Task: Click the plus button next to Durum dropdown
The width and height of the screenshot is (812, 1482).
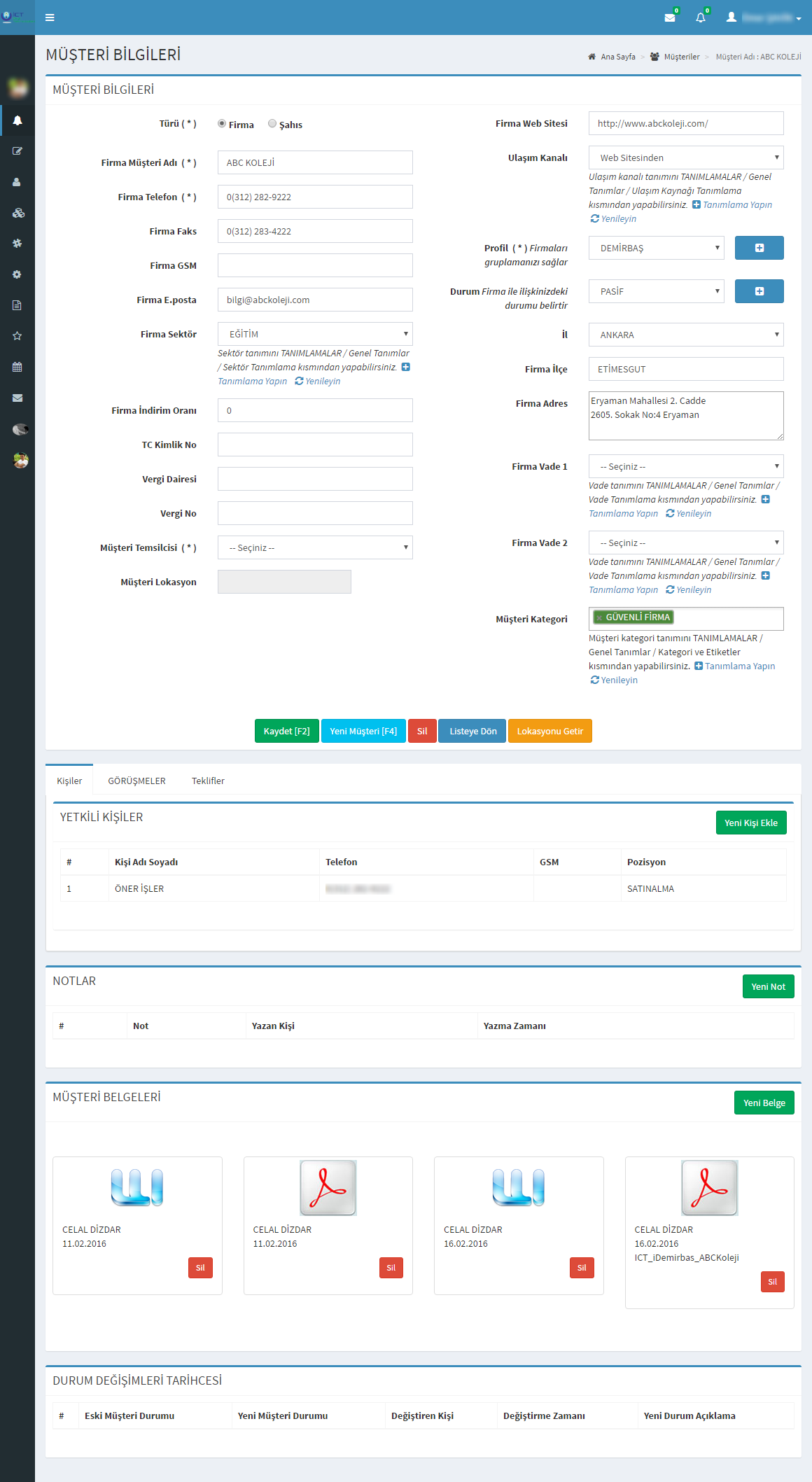Action: 759,291
